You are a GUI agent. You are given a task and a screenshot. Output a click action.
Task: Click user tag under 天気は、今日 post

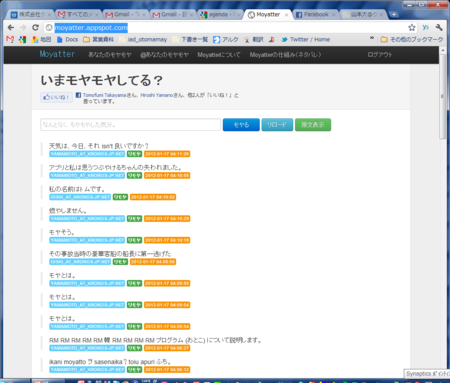(x=87, y=154)
